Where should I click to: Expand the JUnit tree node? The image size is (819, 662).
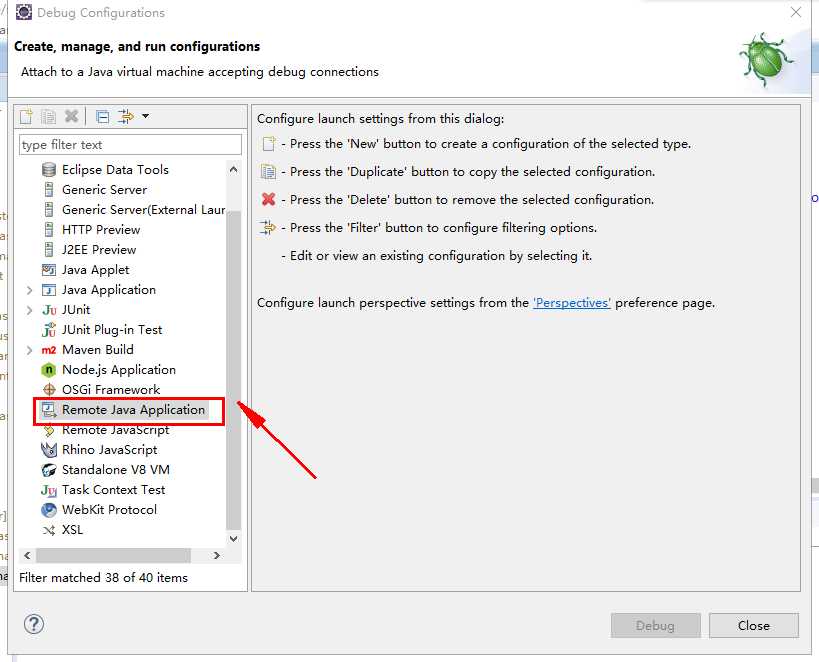(29, 310)
